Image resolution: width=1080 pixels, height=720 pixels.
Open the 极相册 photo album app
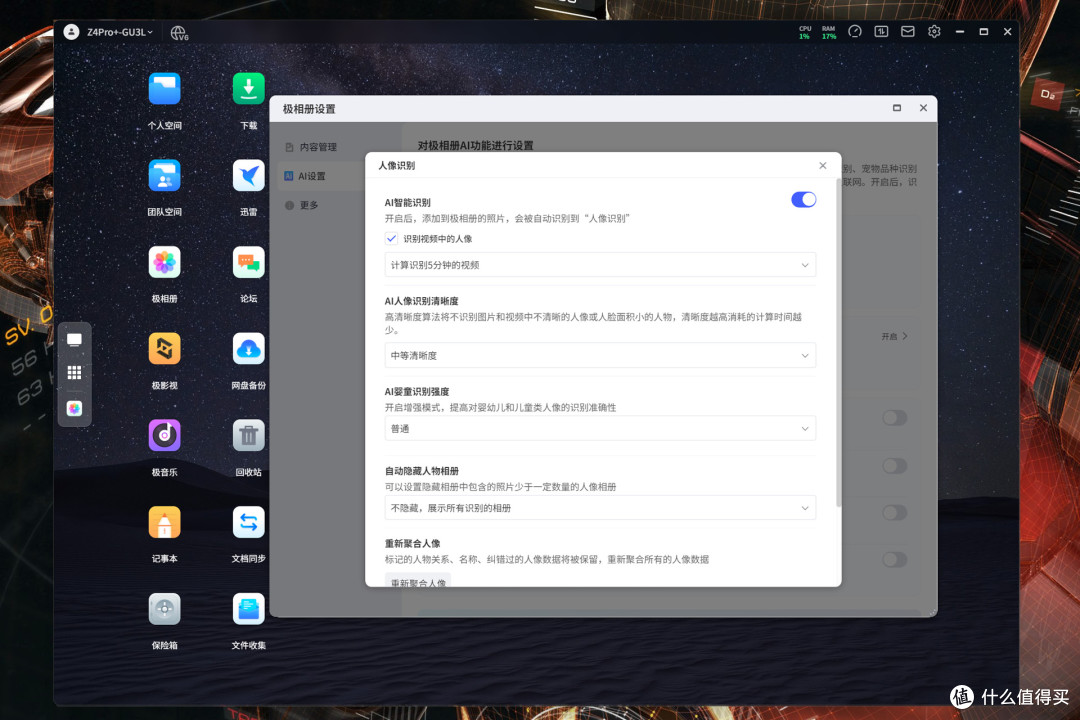coord(165,263)
